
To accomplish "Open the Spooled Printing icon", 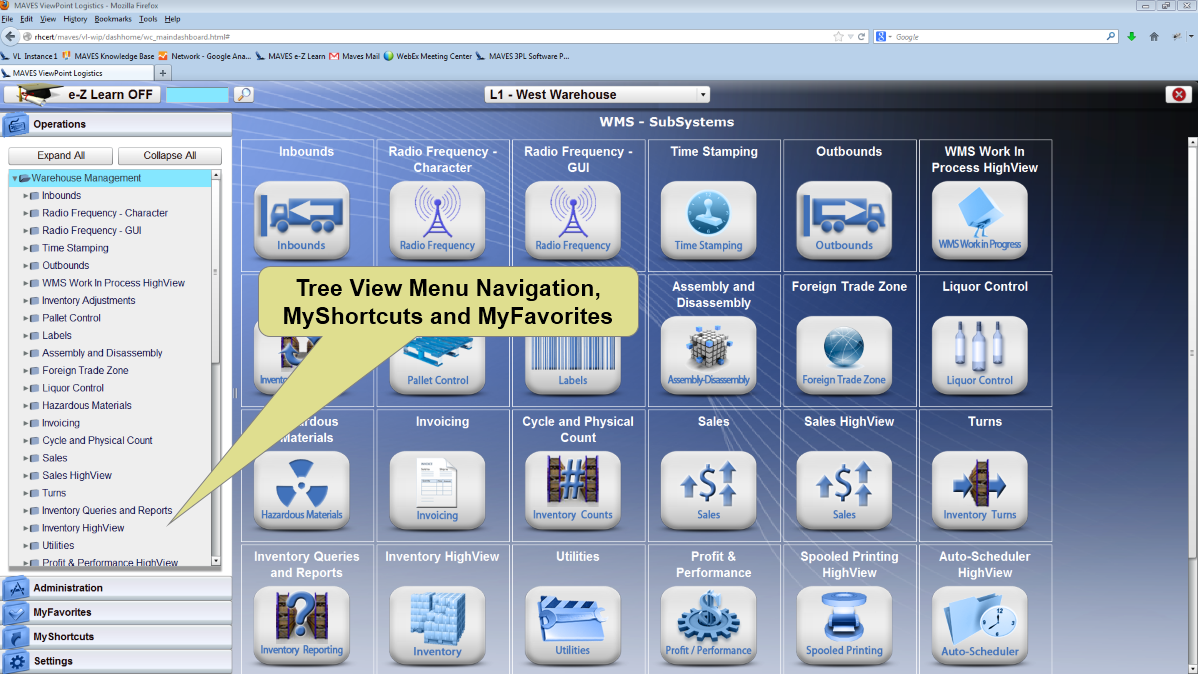I will pos(843,625).
